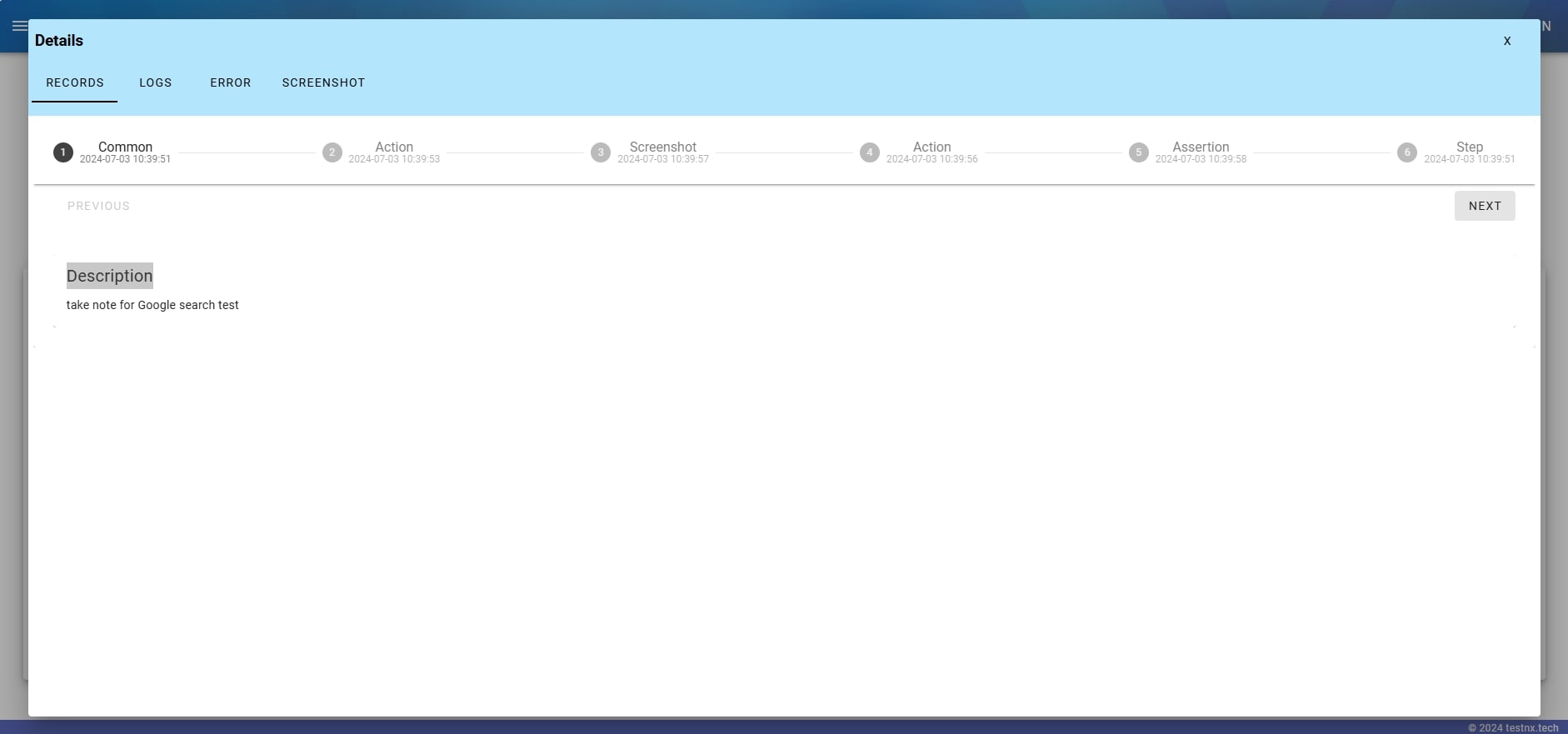Viewport: 1568px width, 734px height.
Task: Click the Assertion step label
Action: pos(1200,147)
